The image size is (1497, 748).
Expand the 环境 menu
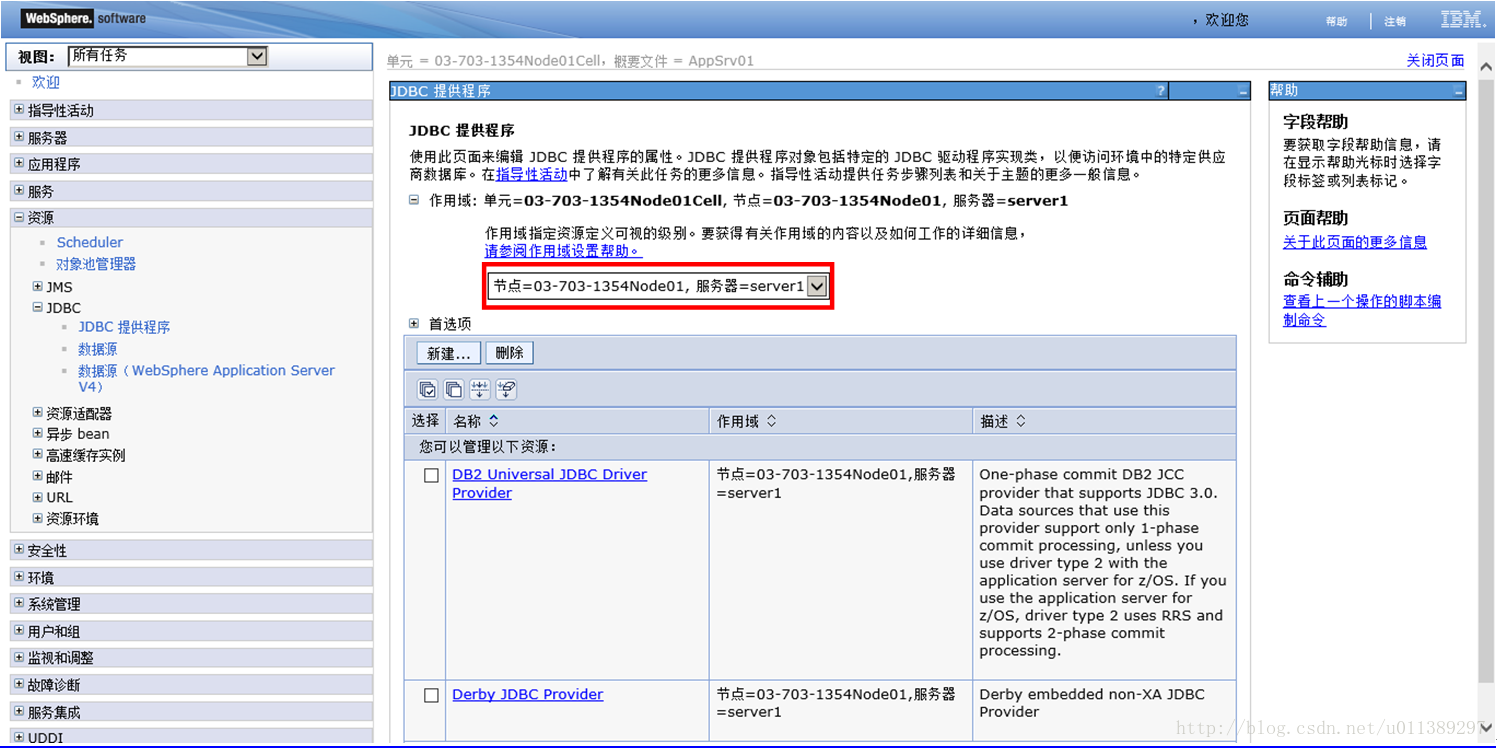[x=19, y=577]
